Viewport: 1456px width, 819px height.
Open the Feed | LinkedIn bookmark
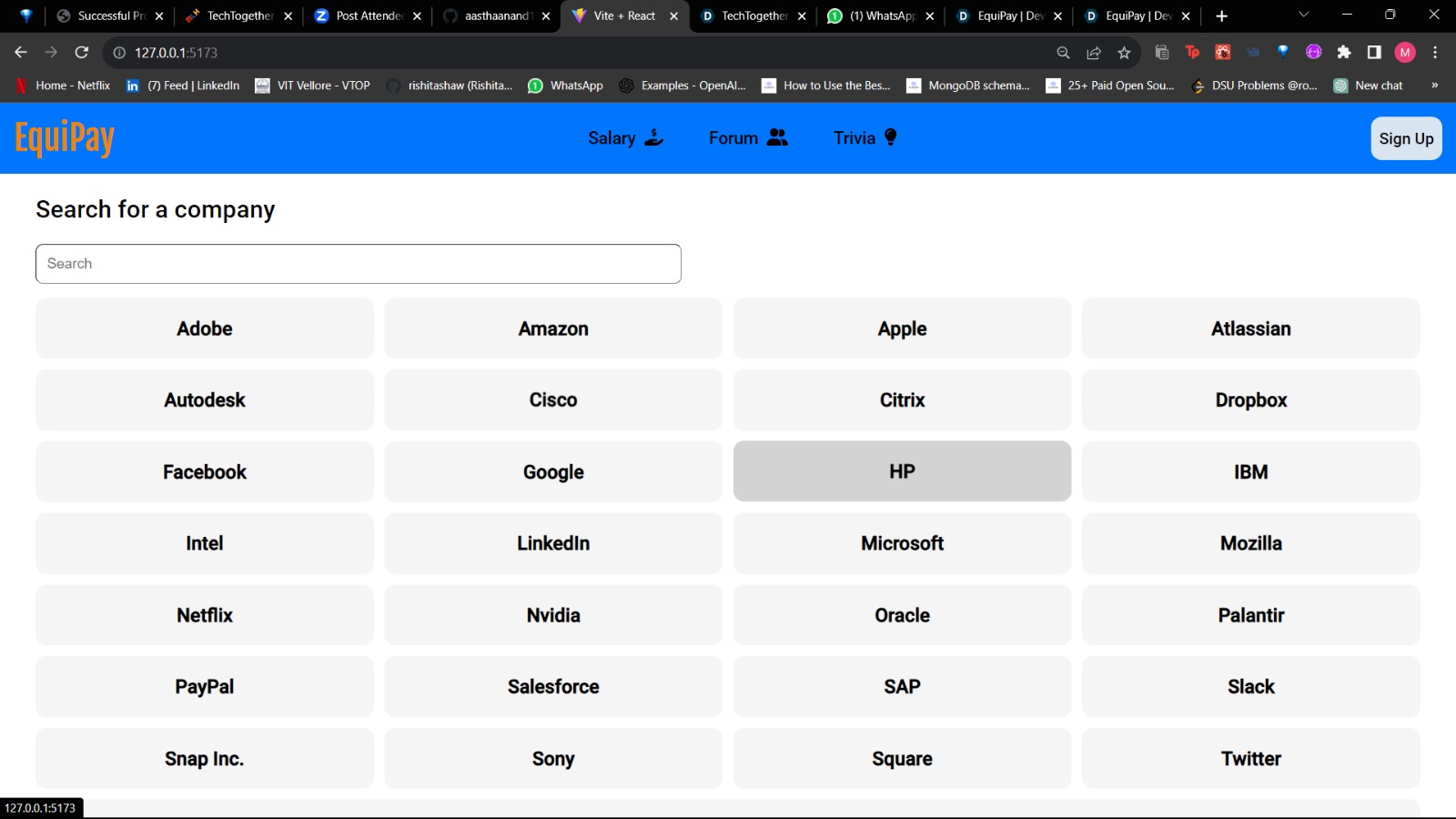point(183,86)
